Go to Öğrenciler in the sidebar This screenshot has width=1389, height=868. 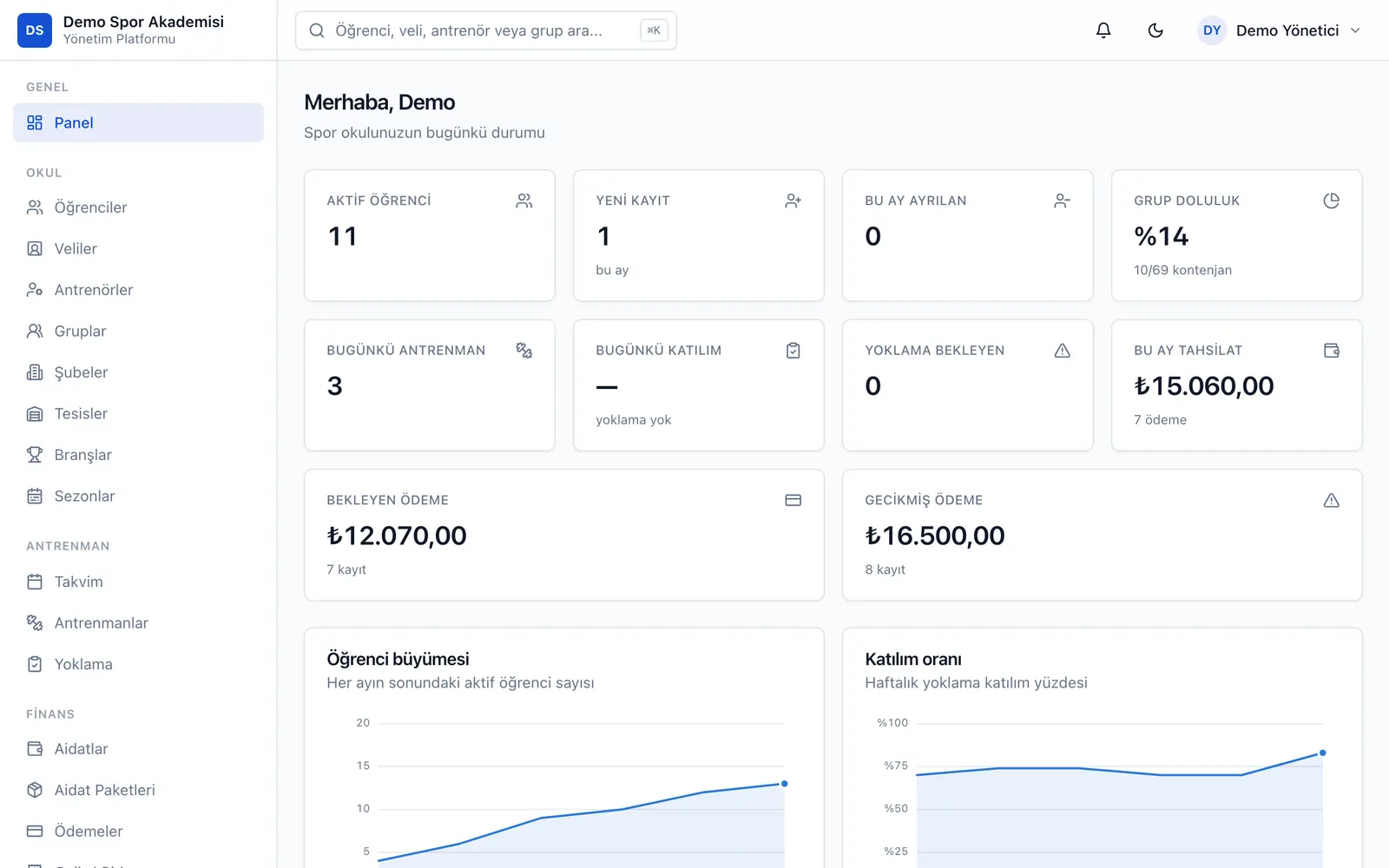(139, 207)
